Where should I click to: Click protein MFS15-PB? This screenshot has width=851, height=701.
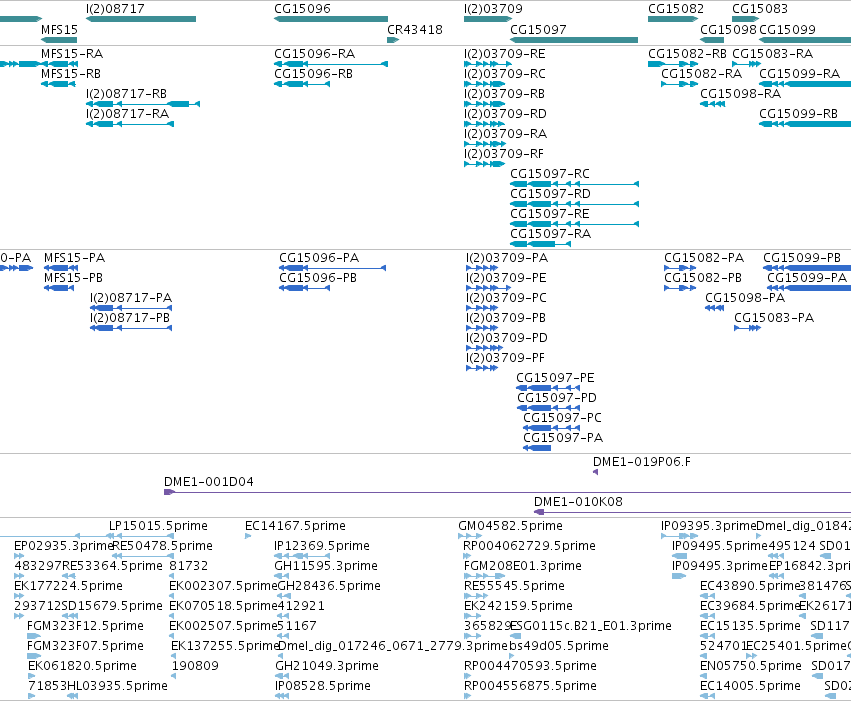(59, 288)
